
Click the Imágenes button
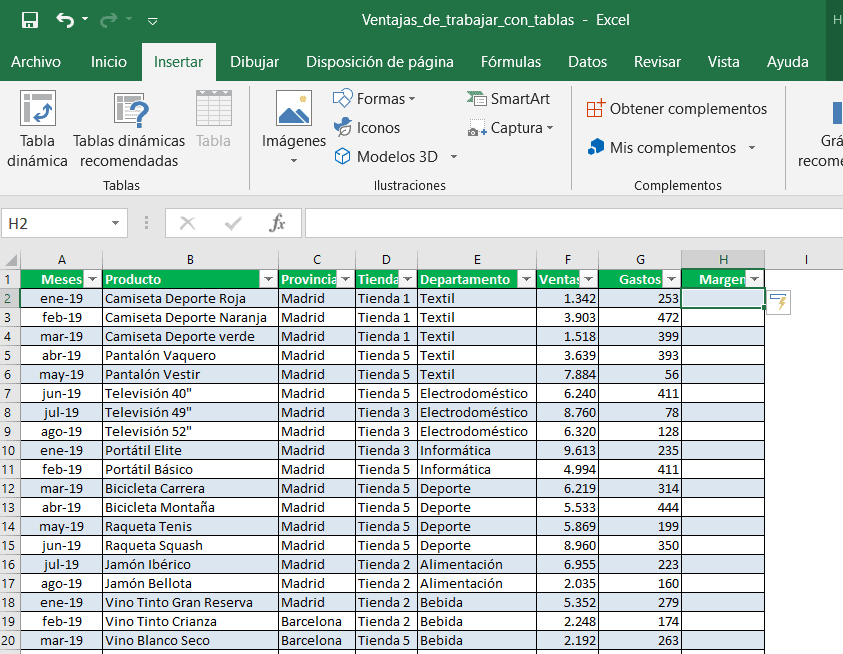coord(294,128)
